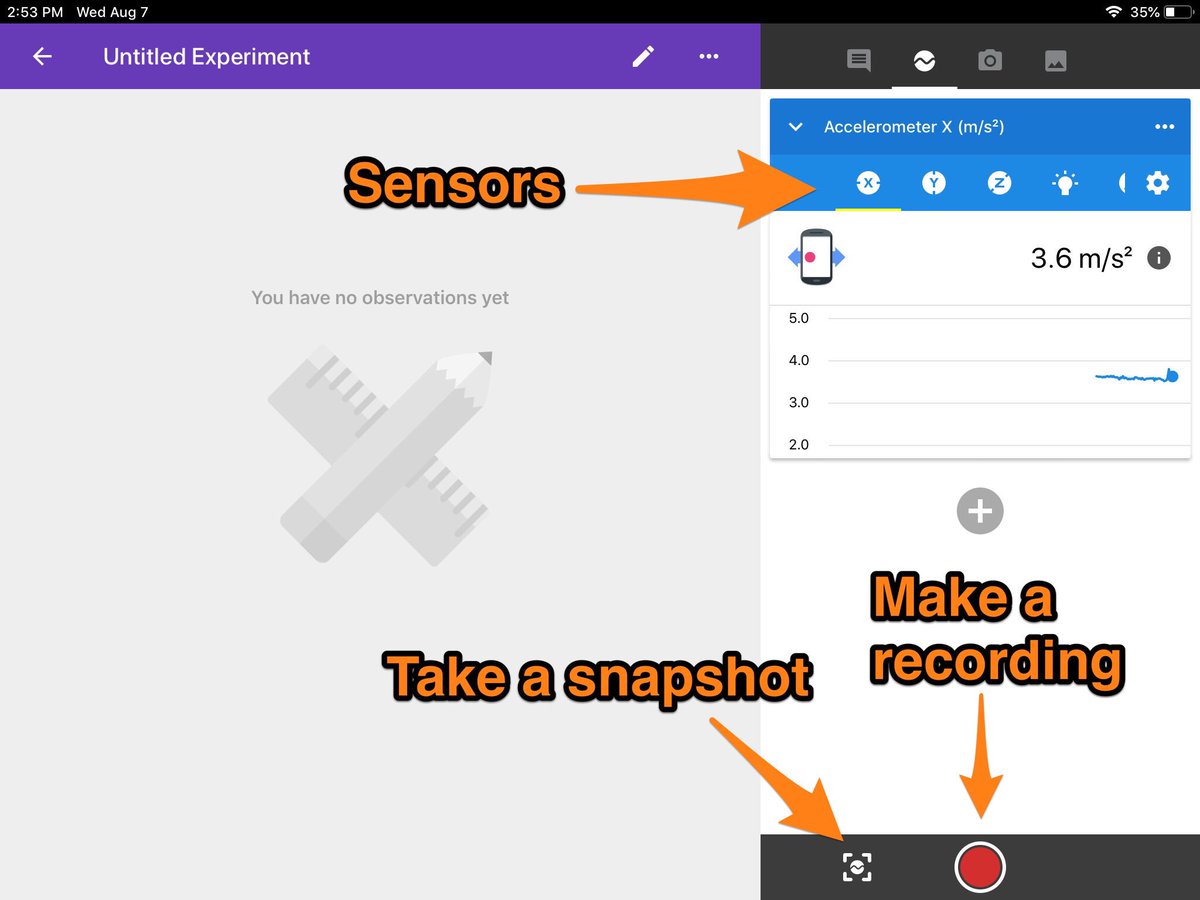Click the 3.6 m/s² reading

click(x=1081, y=259)
